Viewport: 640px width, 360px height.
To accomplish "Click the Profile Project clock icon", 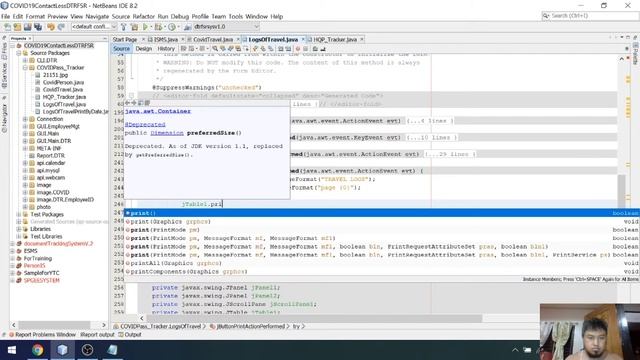I will pos(172,27).
